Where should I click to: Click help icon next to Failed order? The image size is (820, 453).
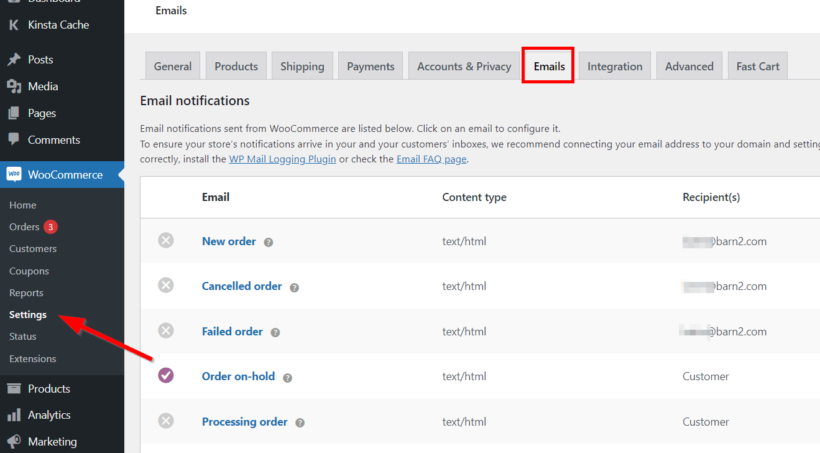tap(275, 333)
